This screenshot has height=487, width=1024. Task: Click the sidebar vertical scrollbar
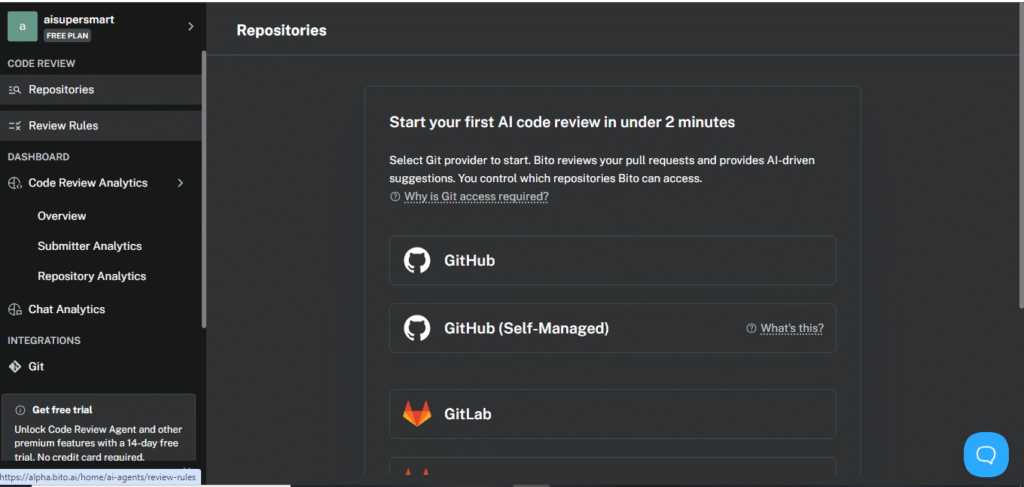tap(204, 189)
